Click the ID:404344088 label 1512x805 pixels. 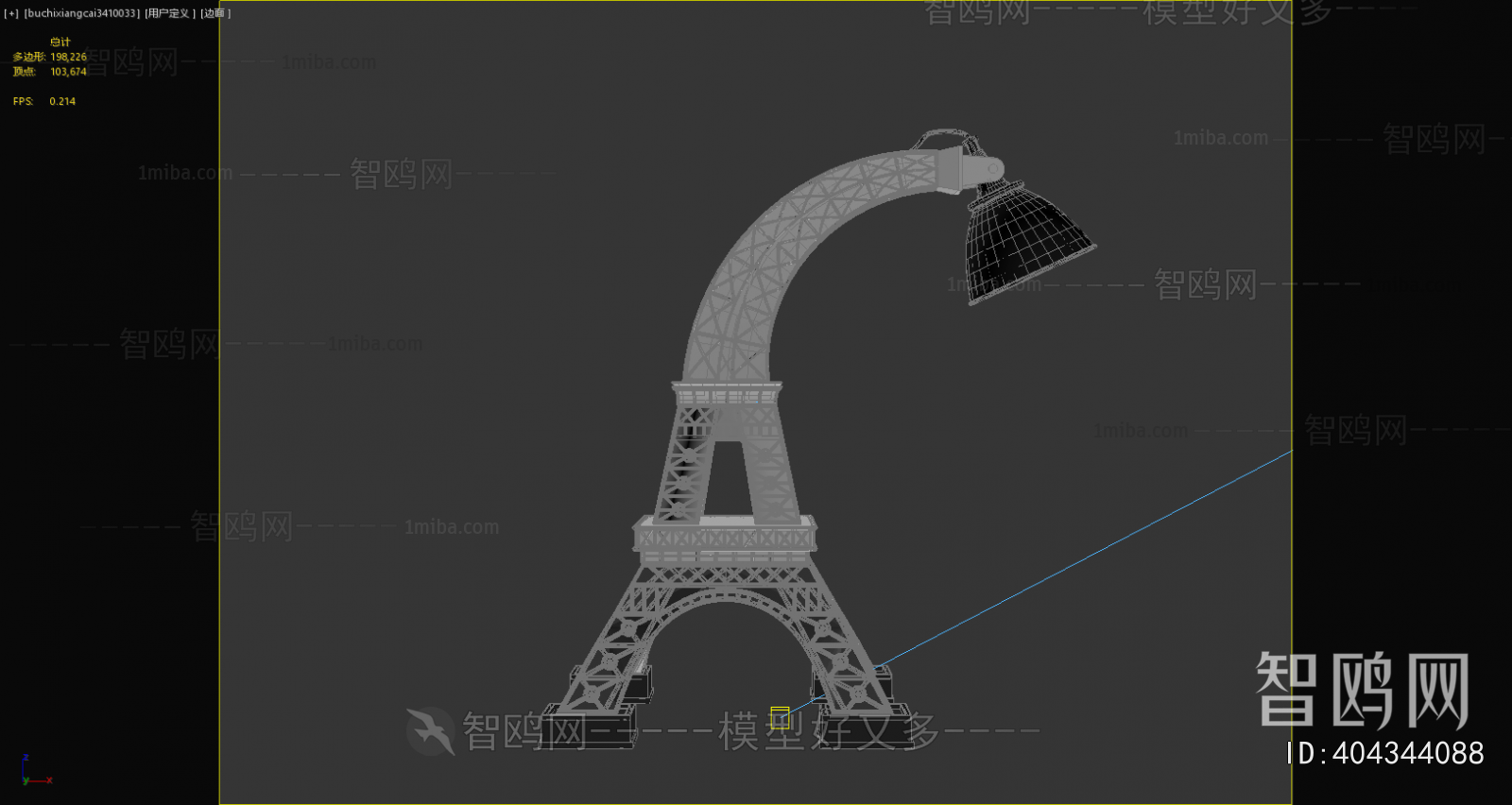[x=1385, y=753]
